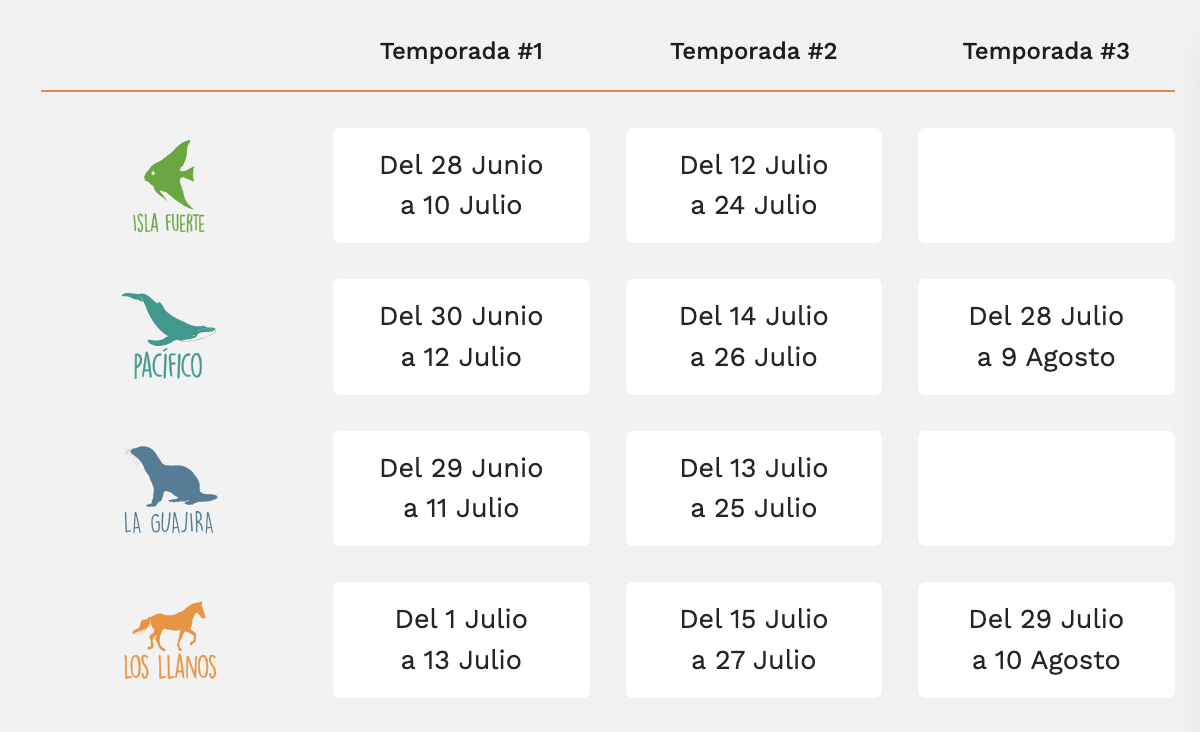Click the orange Los Llanos horse icon
The height and width of the screenshot is (732, 1200).
pyautogui.click(x=169, y=625)
